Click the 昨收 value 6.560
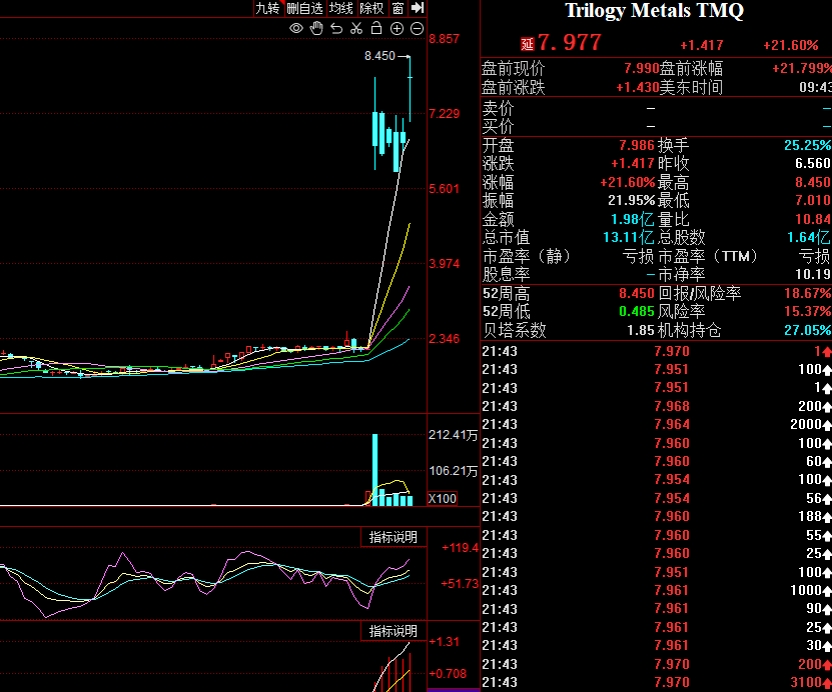Screen dimensions: 832x692 [x=812, y=163]
